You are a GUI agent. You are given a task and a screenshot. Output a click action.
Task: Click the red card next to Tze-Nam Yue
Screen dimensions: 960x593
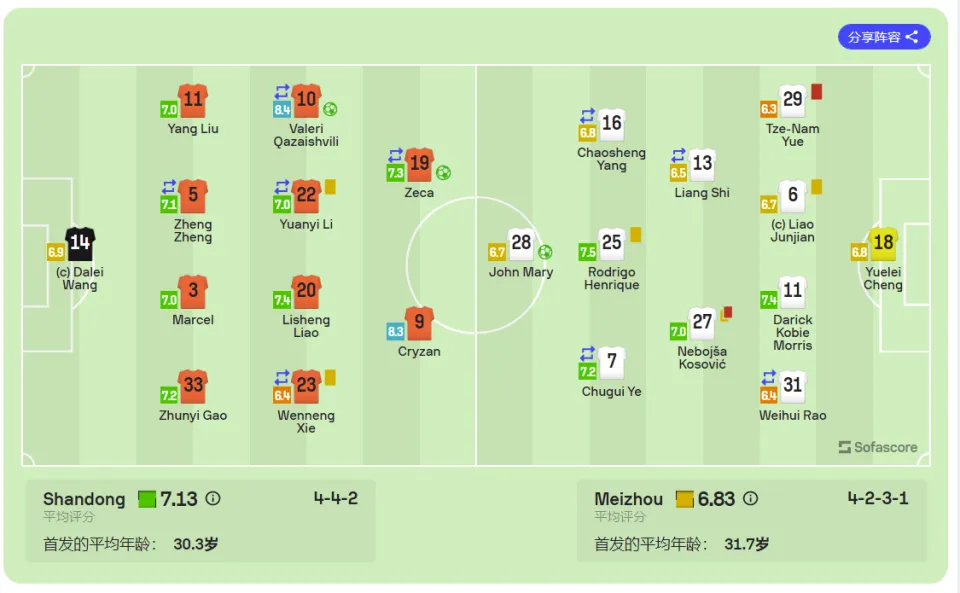tap(816, 92)
